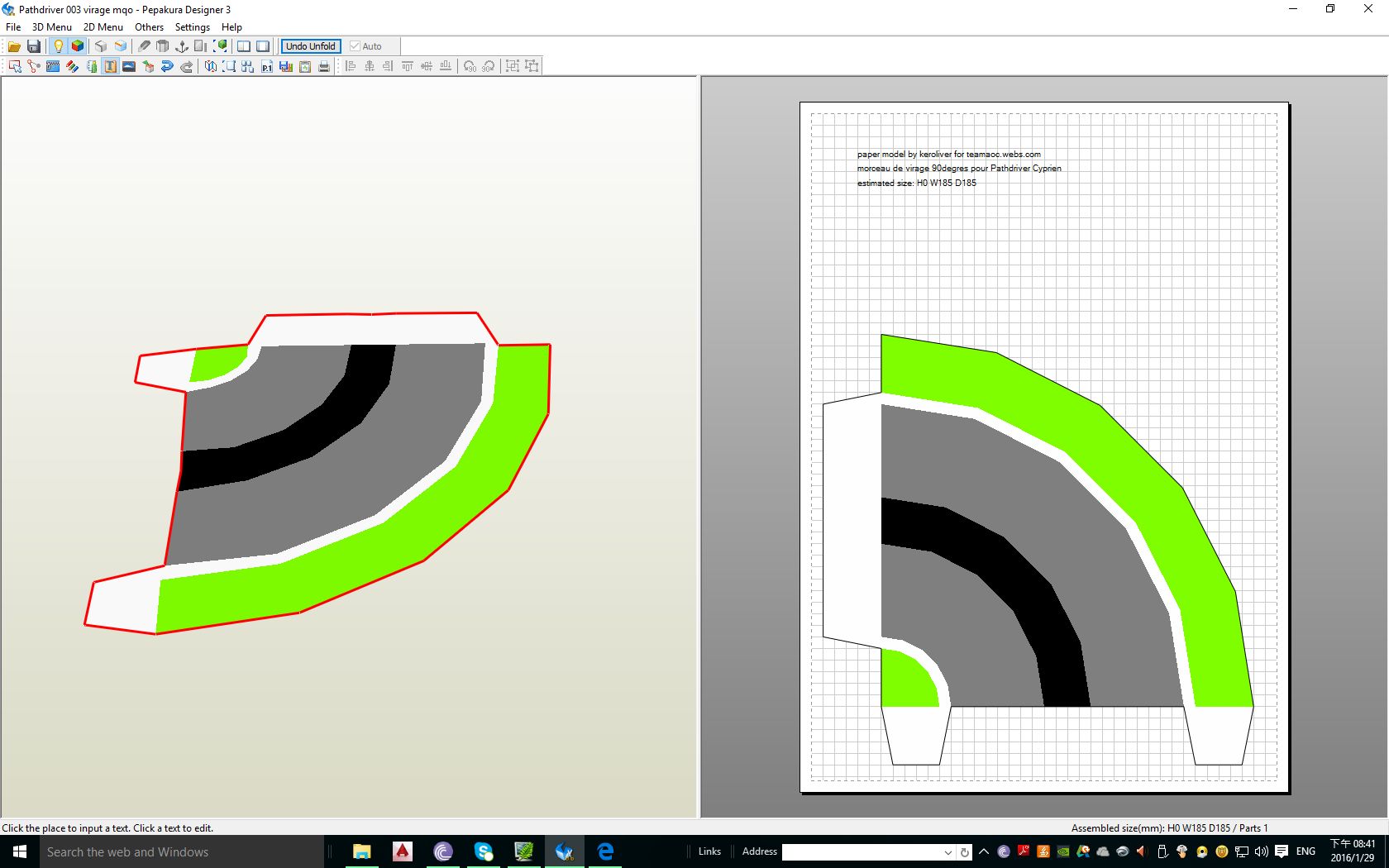This screenshot has width=1389, height=868.
Task: Click the Links toolbar label in taskbar
Action: tap(709, 851)
